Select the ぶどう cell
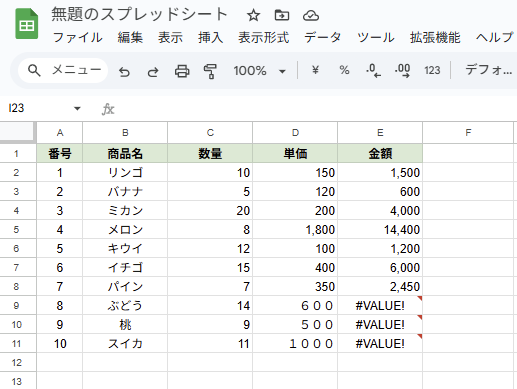517x389 pixels. (x=125, y=305)
